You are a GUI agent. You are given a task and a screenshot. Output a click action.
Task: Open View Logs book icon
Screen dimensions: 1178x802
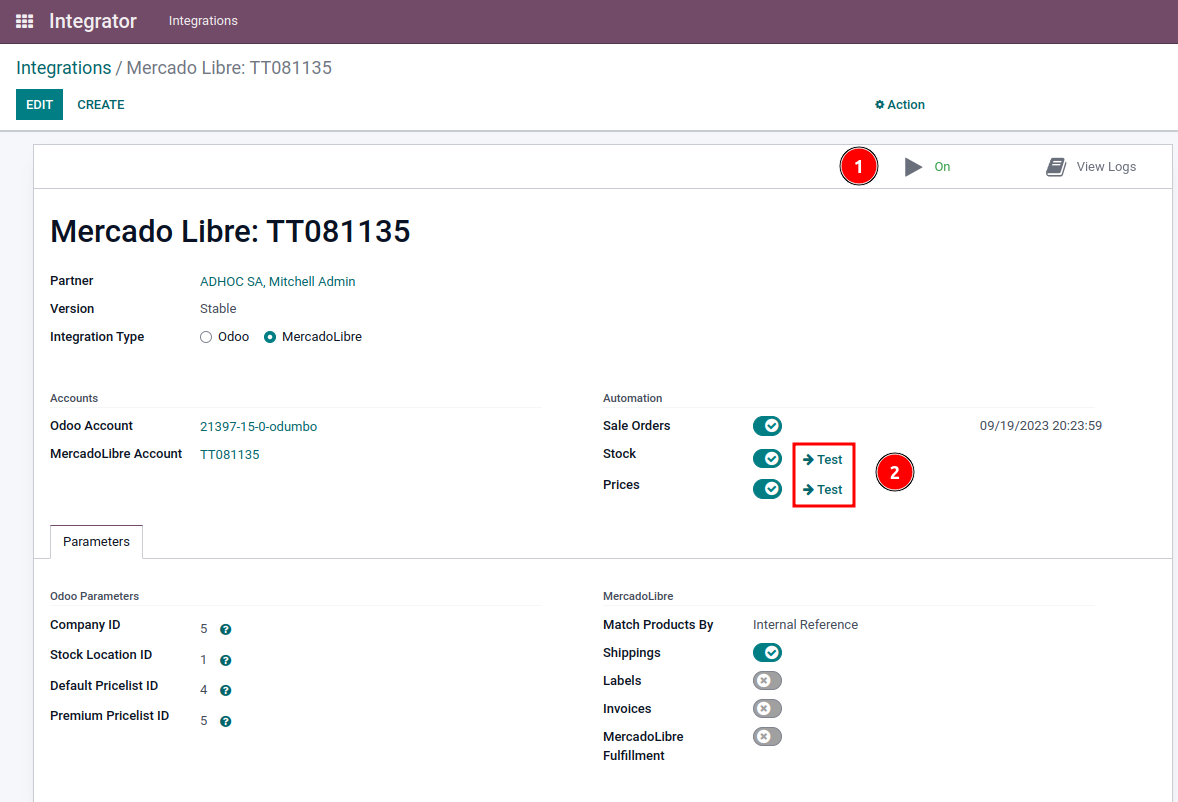(x=1056, y=167)
